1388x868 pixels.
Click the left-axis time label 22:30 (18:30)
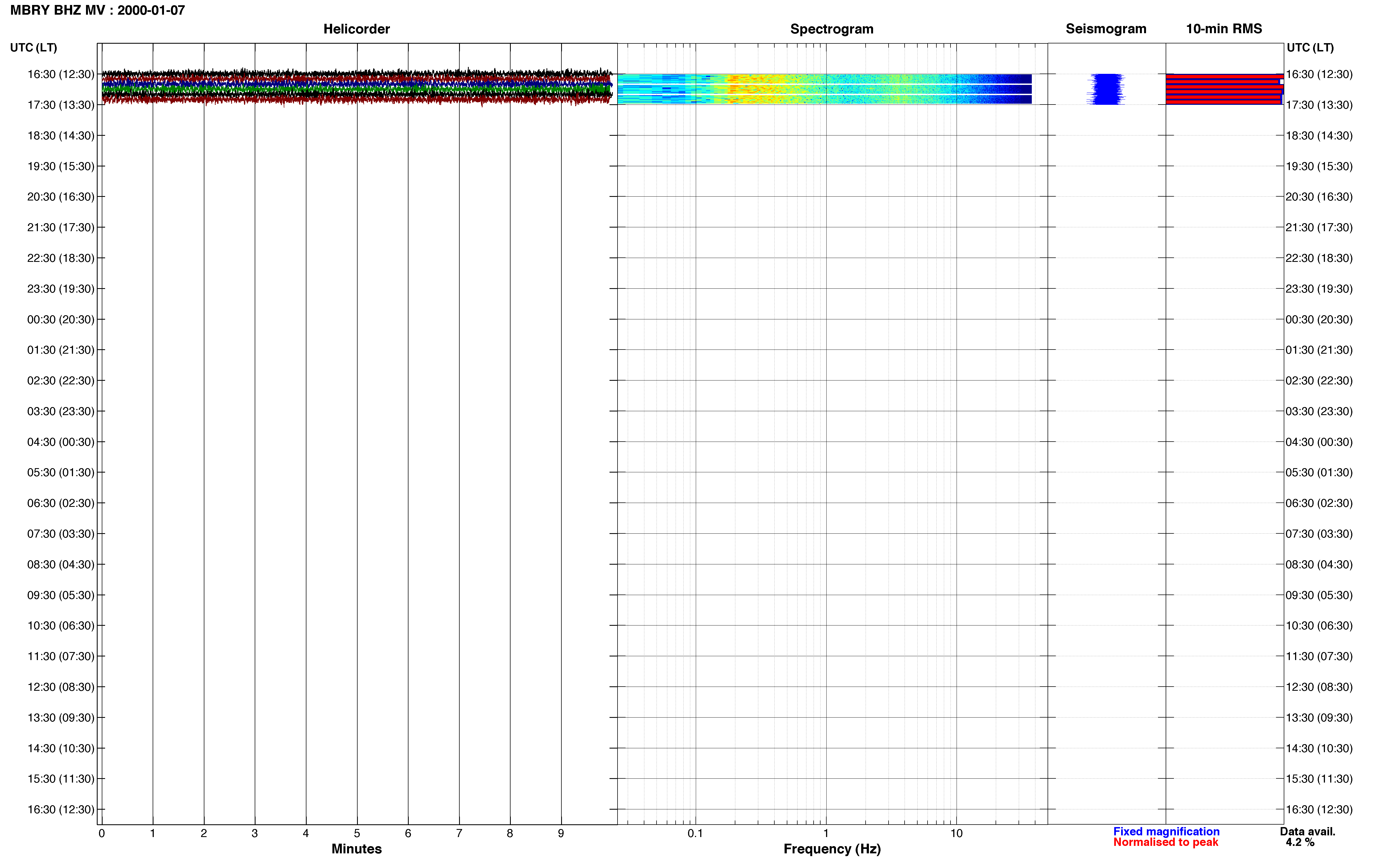[x=60, y=258]
